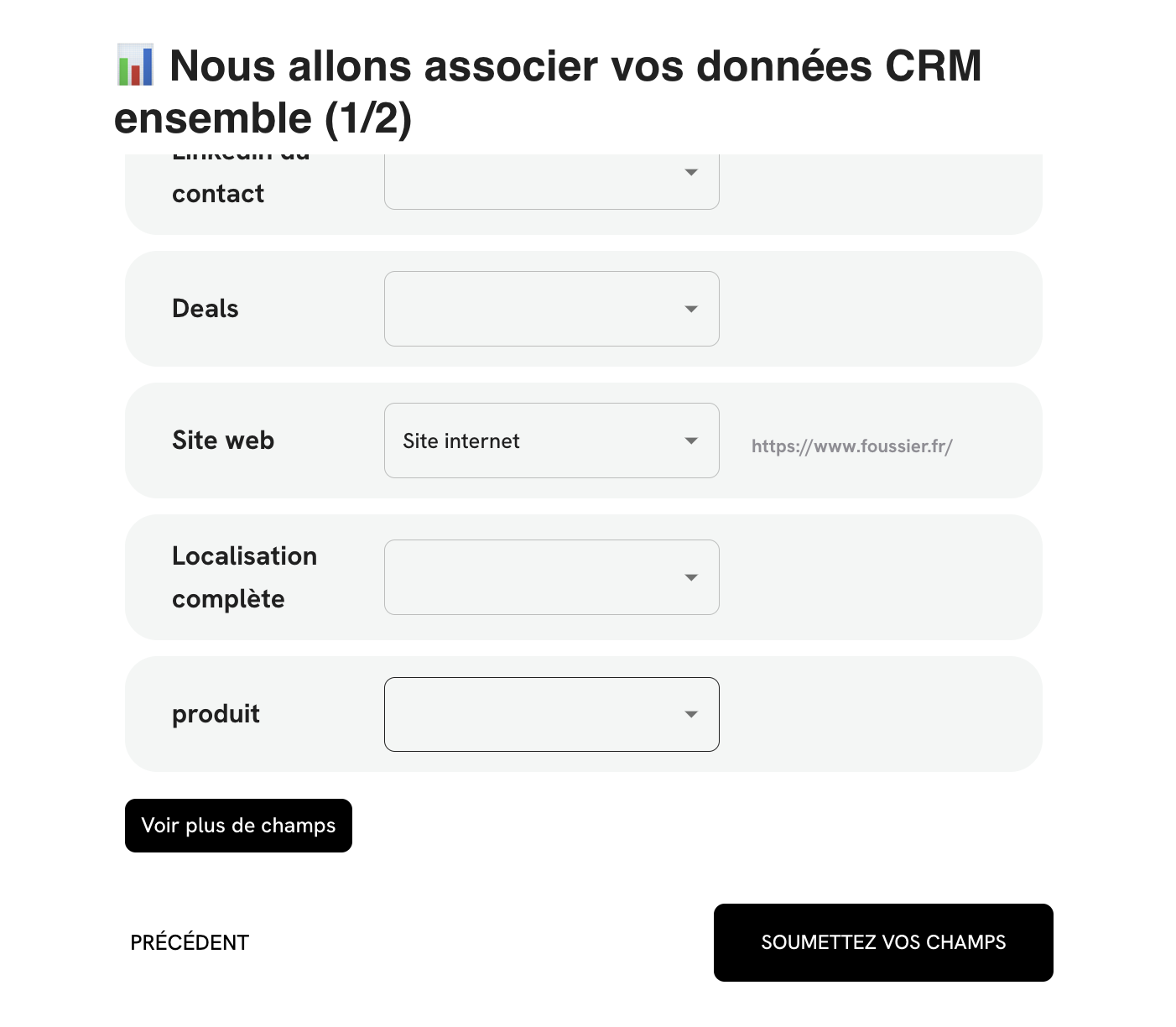Image resolution: width=1176 pixels, height=1027 pixels.
Task: Click the Deals field label
Action: [x=206, y=309]
